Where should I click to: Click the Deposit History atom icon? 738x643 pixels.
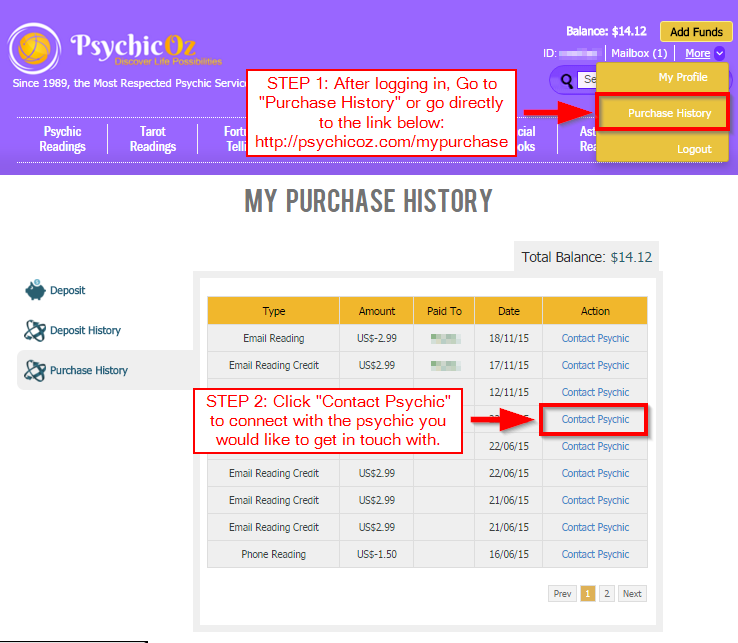click(35, 330)
